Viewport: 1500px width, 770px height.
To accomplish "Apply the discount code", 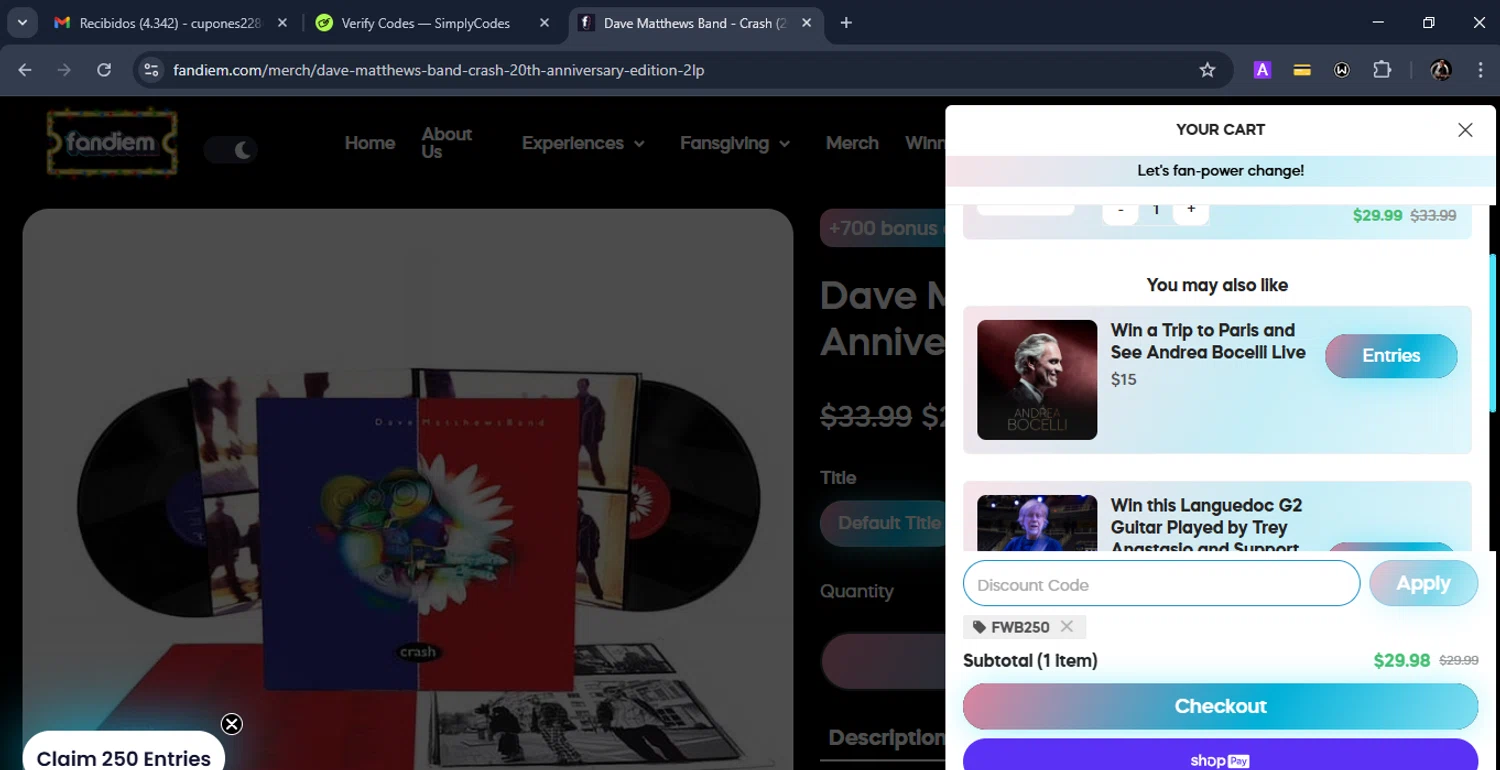I will (x=1423, y=583).
